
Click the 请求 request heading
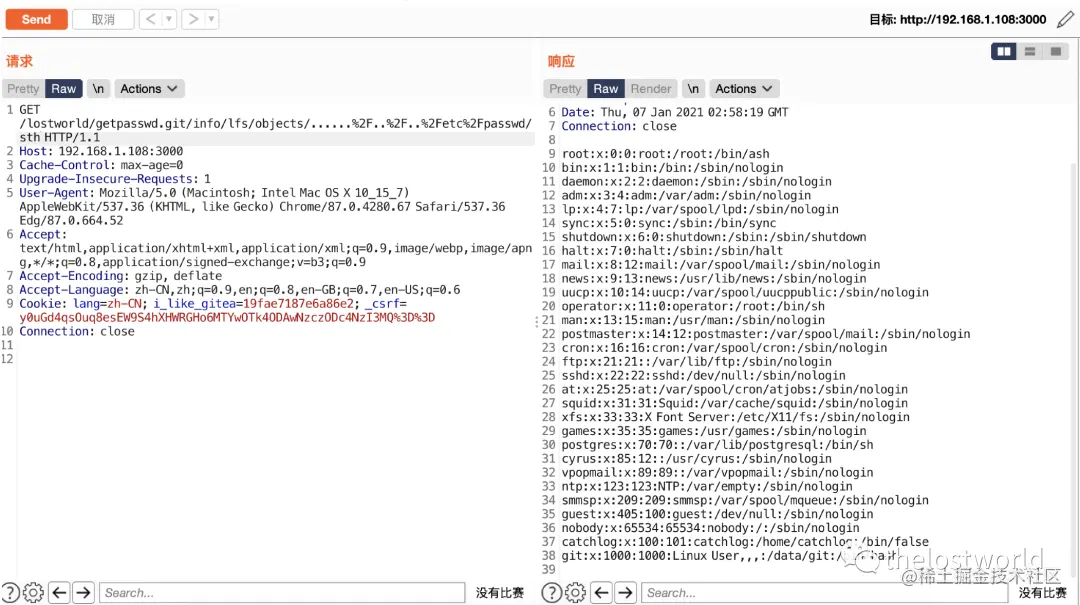(x=19, y=61)
